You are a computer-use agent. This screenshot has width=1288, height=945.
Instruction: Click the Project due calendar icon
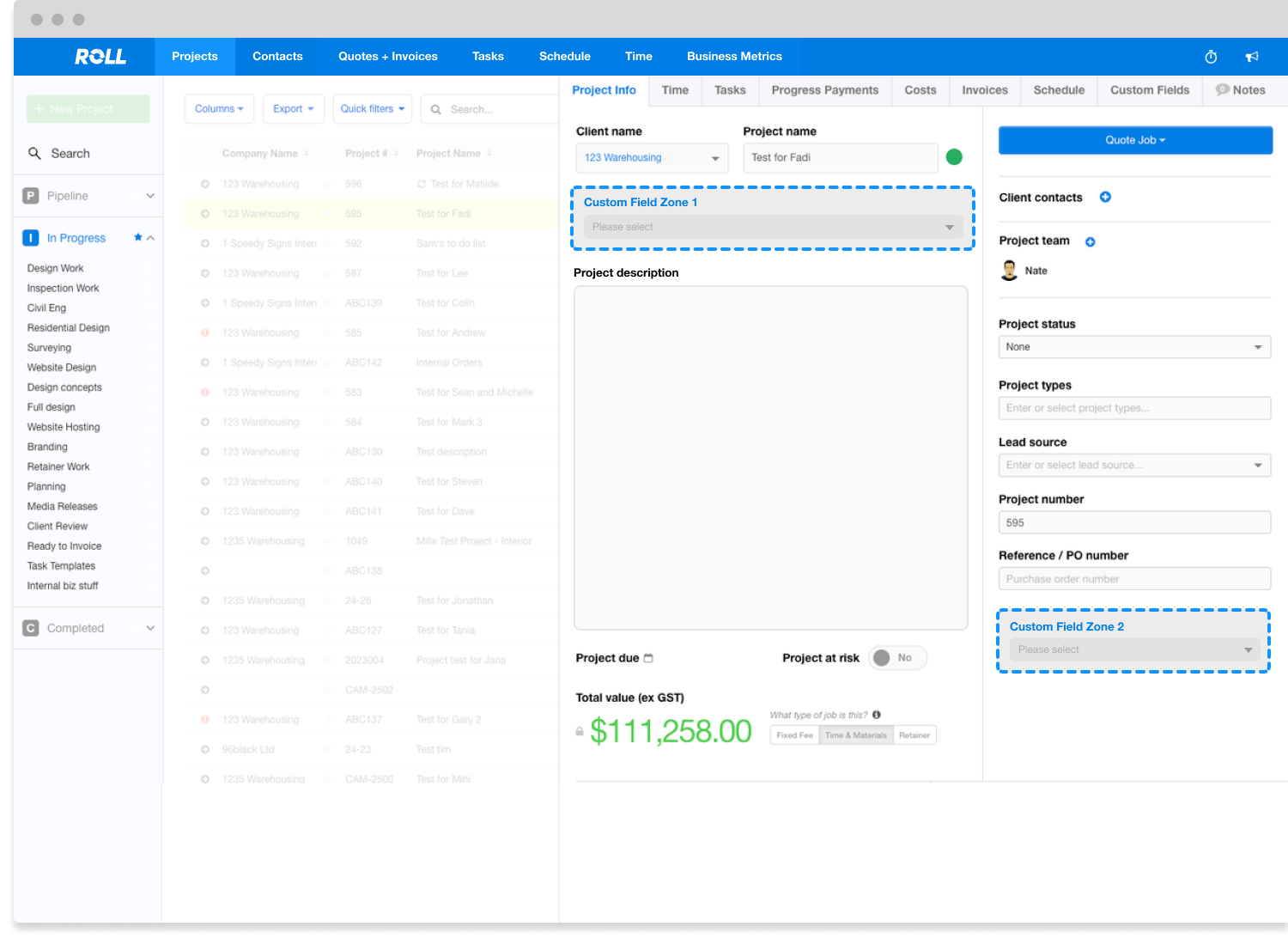click(648, 658)
